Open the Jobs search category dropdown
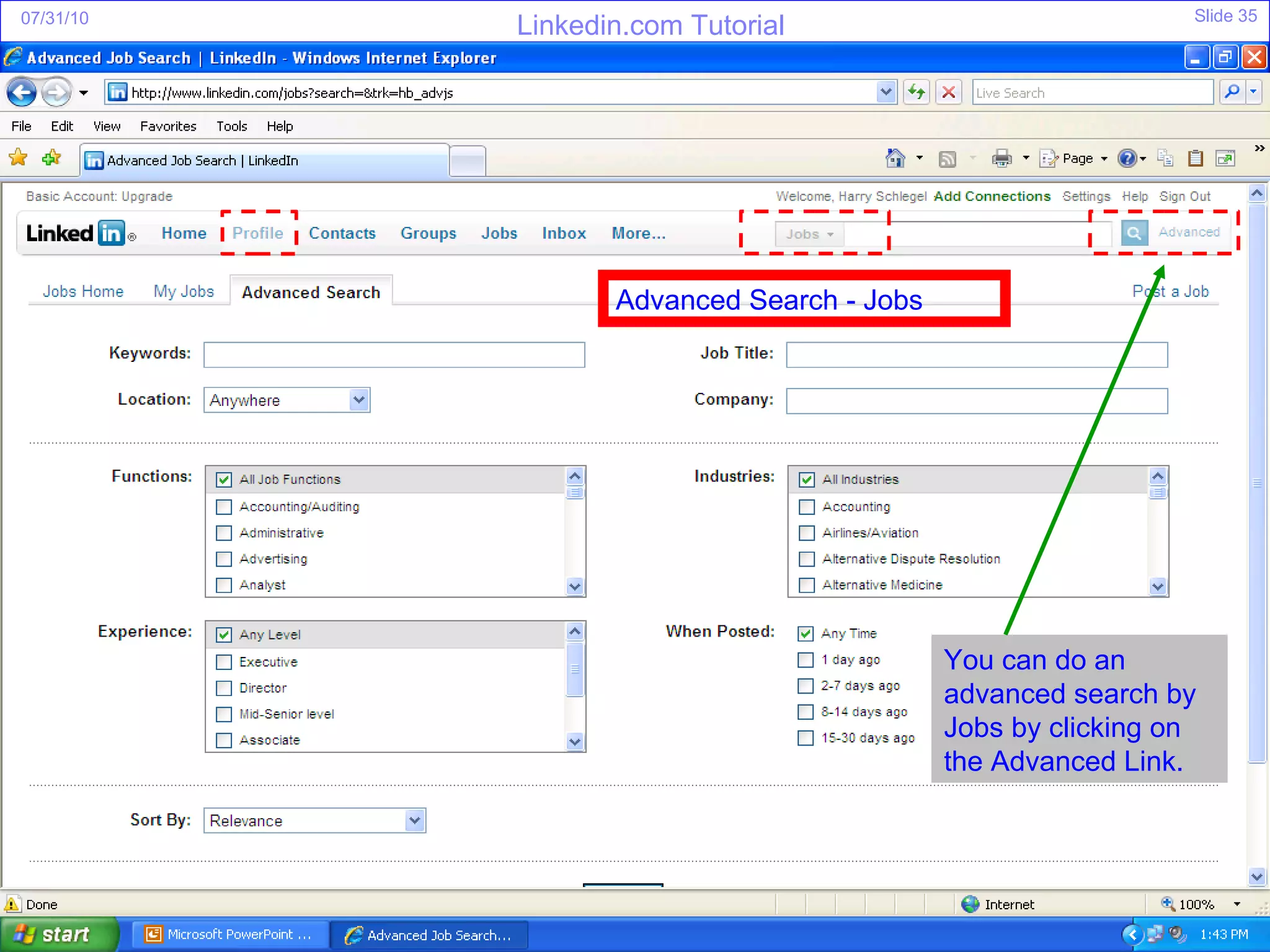 coord(809,234)
